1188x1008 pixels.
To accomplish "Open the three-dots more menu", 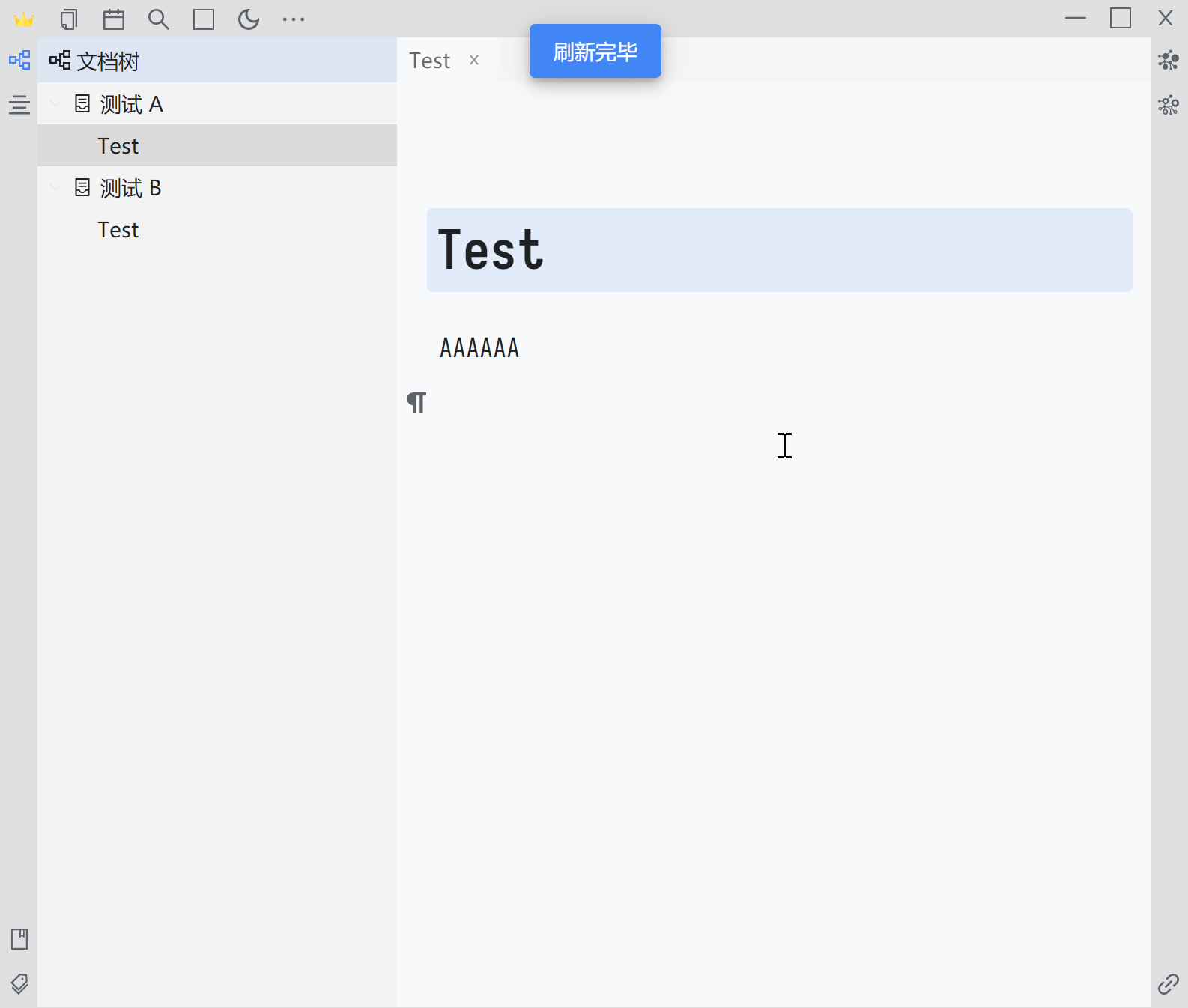I will [294, 19].
